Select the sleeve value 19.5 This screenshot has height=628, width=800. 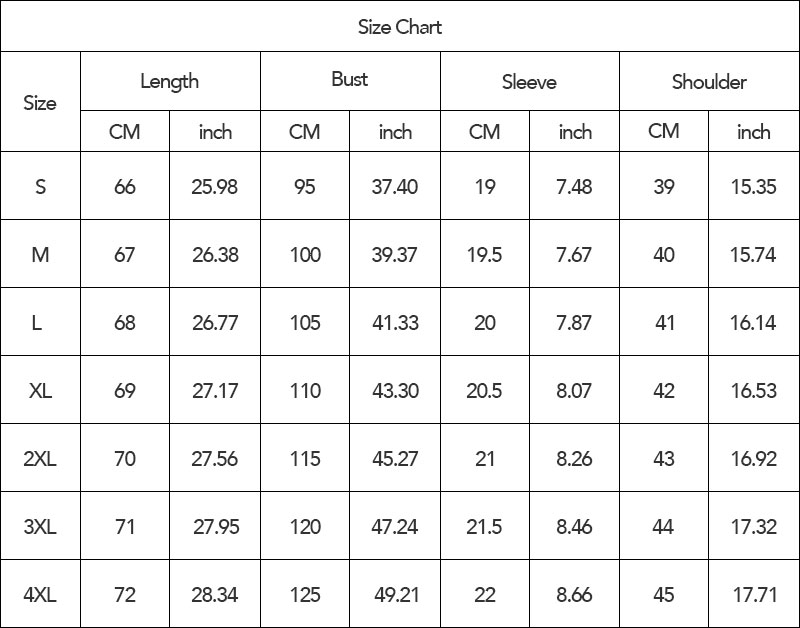coord(485,254)
